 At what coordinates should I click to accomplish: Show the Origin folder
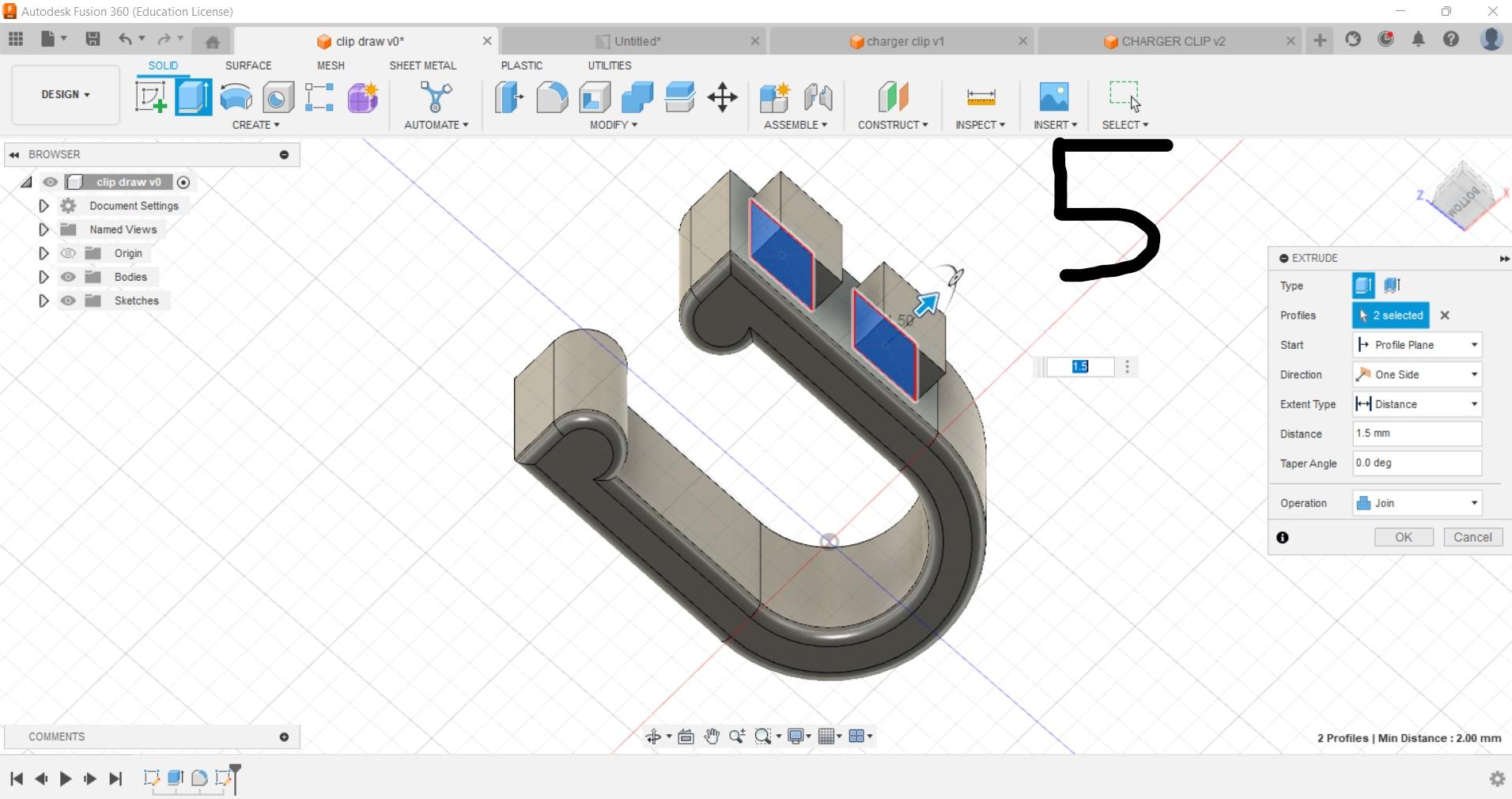(x=68, y=253)
